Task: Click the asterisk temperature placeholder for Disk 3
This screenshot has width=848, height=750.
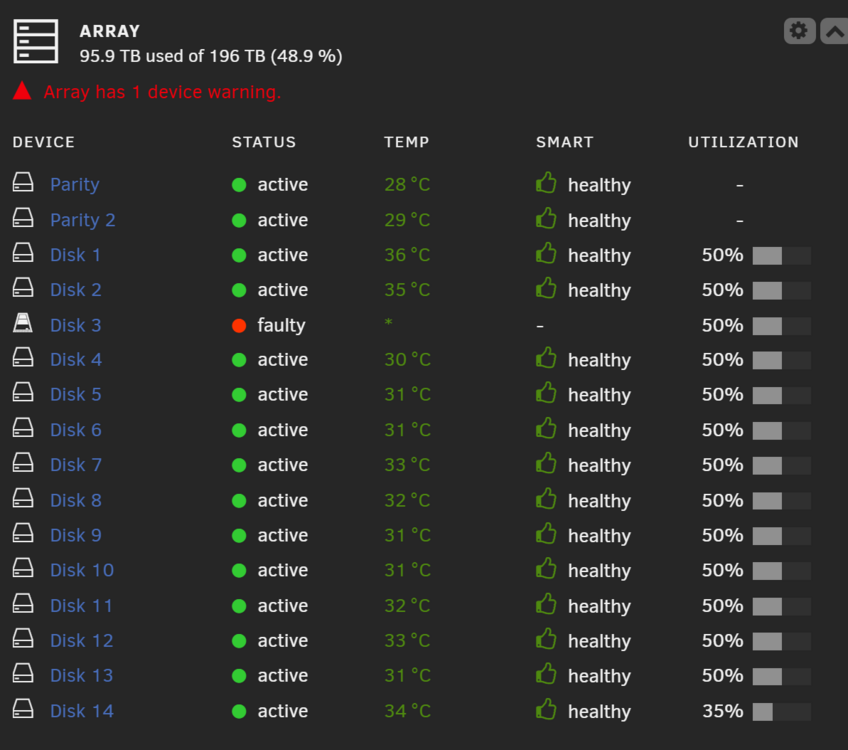Action: (388, 322)
